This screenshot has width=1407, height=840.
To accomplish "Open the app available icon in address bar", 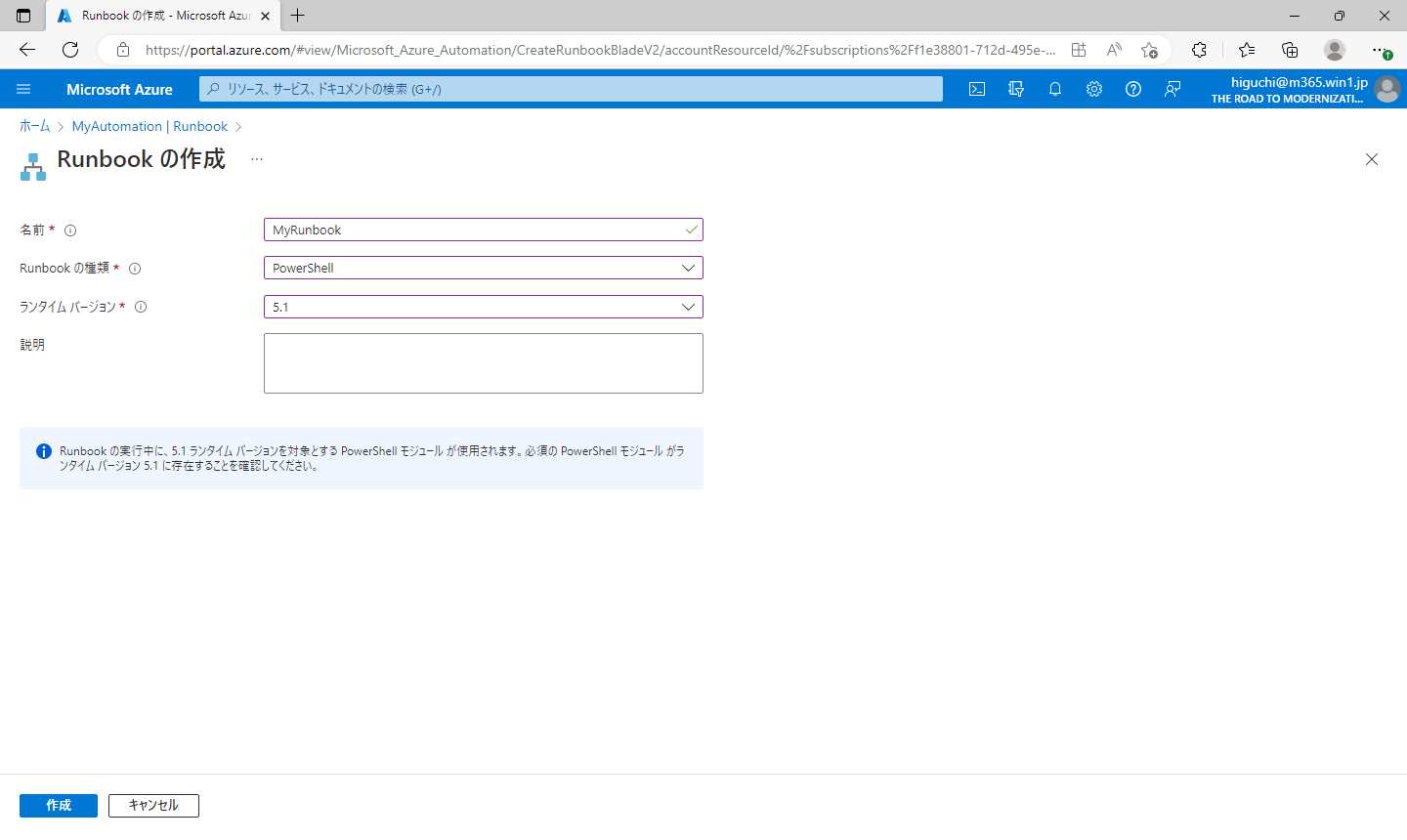I will [1079, 50].
